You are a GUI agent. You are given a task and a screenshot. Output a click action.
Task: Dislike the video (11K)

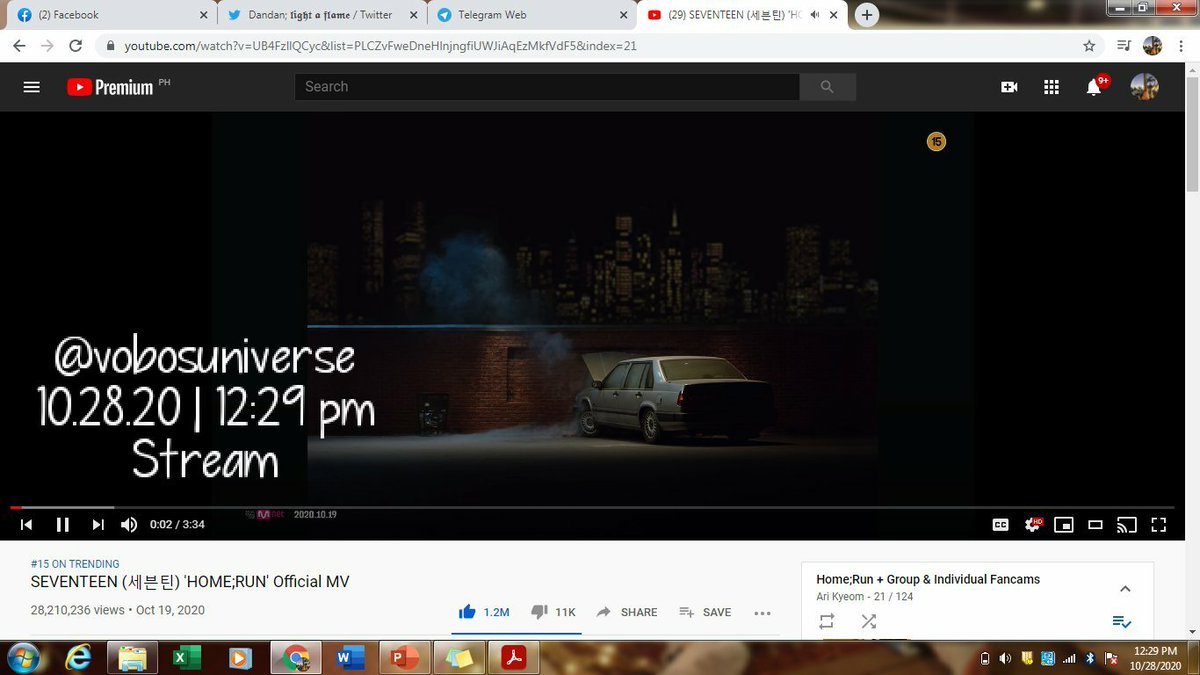[554, 612]
